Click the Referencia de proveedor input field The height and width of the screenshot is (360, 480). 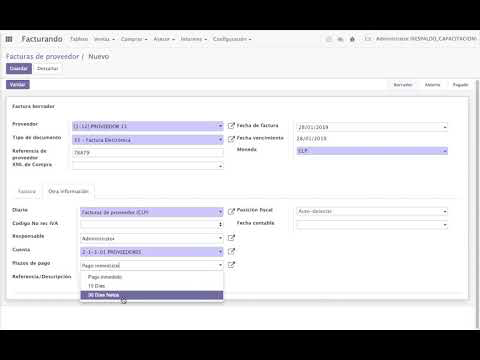[x=148, y=153]
